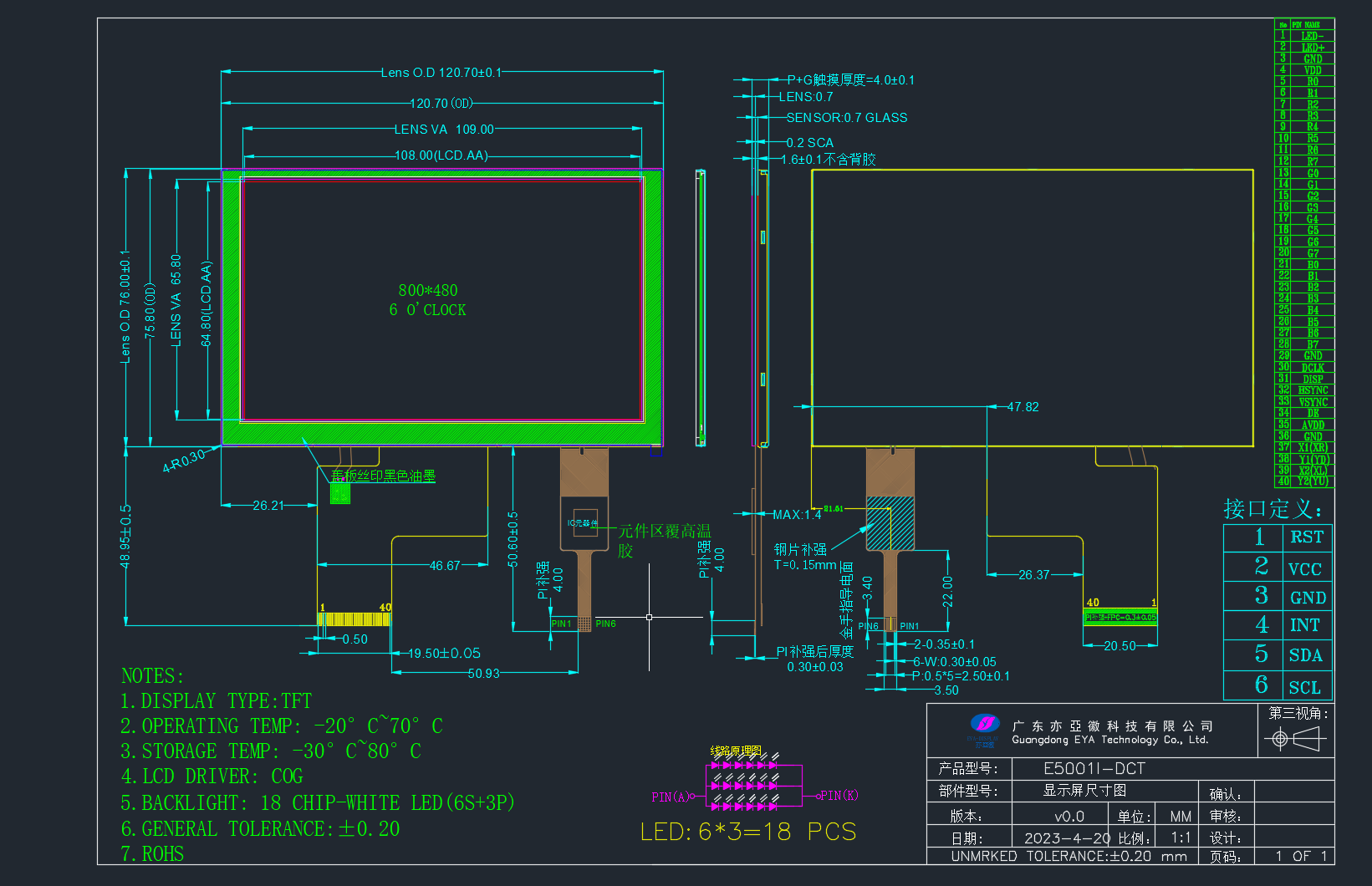Image resolution: width=1372 pixels, height=886 pixels.
Task: Click the '47.82' dimension value
Action: click(1023, 407)
